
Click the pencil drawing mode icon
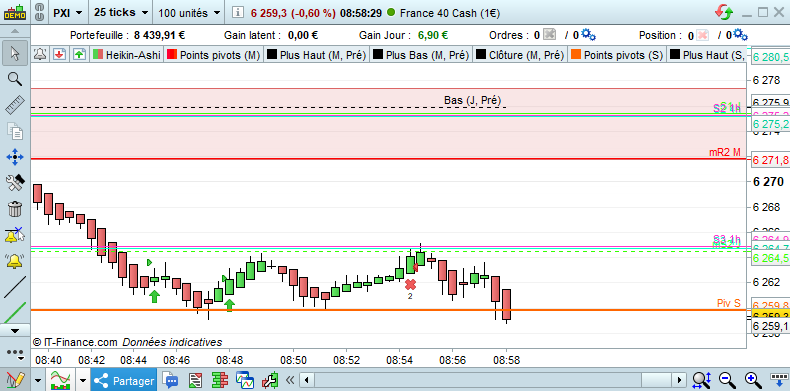pos(15,380)
